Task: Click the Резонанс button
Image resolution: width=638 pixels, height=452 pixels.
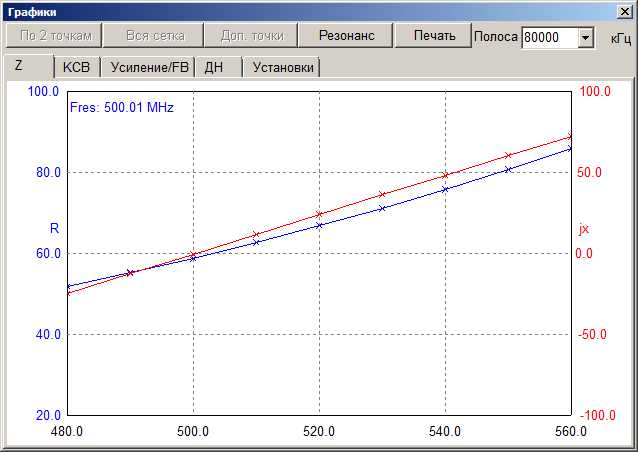Action: 346,36
